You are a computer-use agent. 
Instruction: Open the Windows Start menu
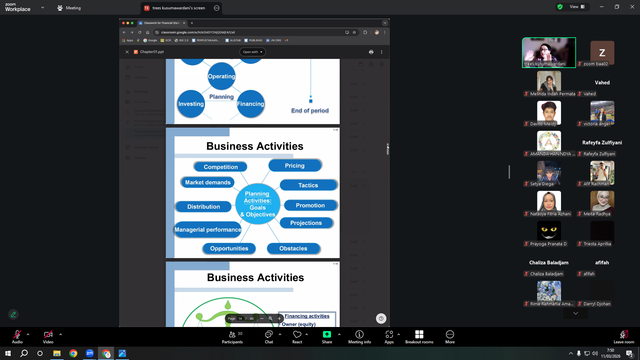tap(8, 353)
